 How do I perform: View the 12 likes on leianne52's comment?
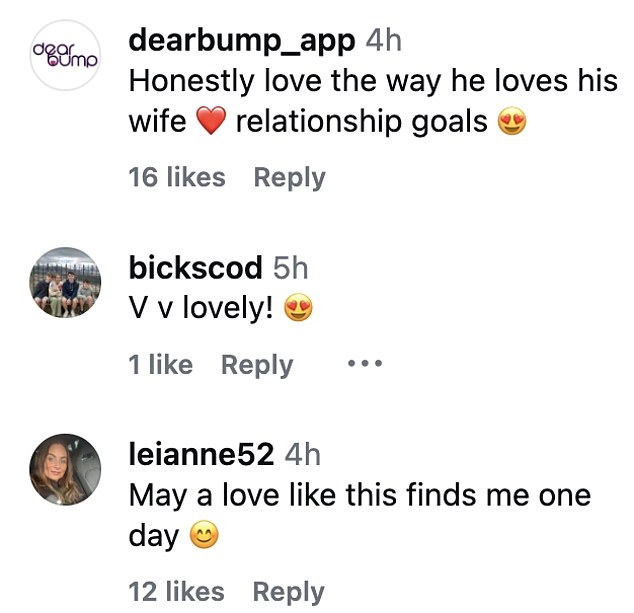pos(177,592)
